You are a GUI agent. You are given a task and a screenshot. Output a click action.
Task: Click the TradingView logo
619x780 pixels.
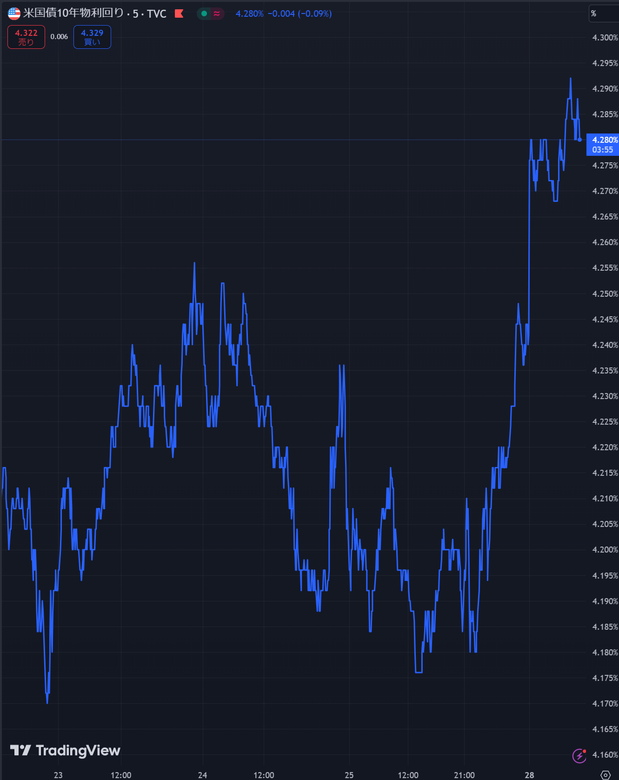click(65, 750)
